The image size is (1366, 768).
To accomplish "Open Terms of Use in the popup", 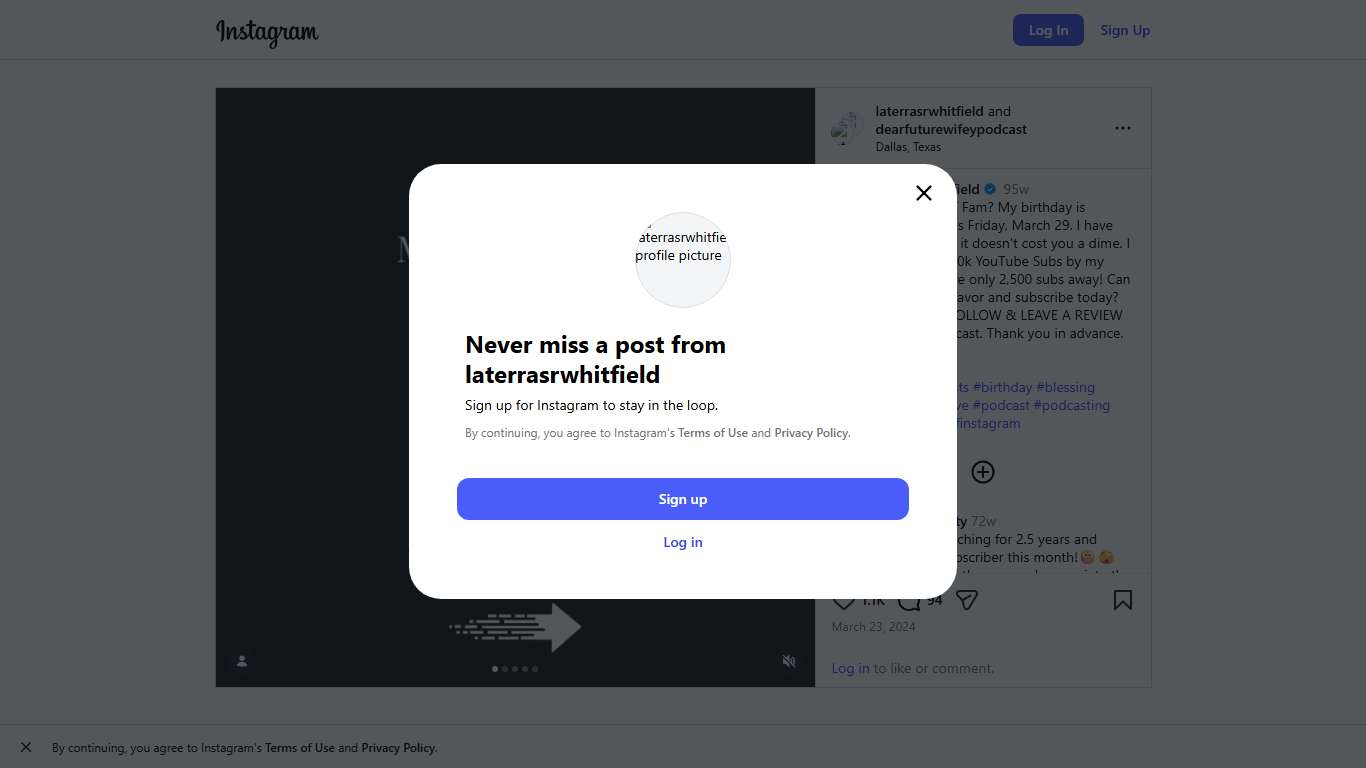I will (713, 433).
